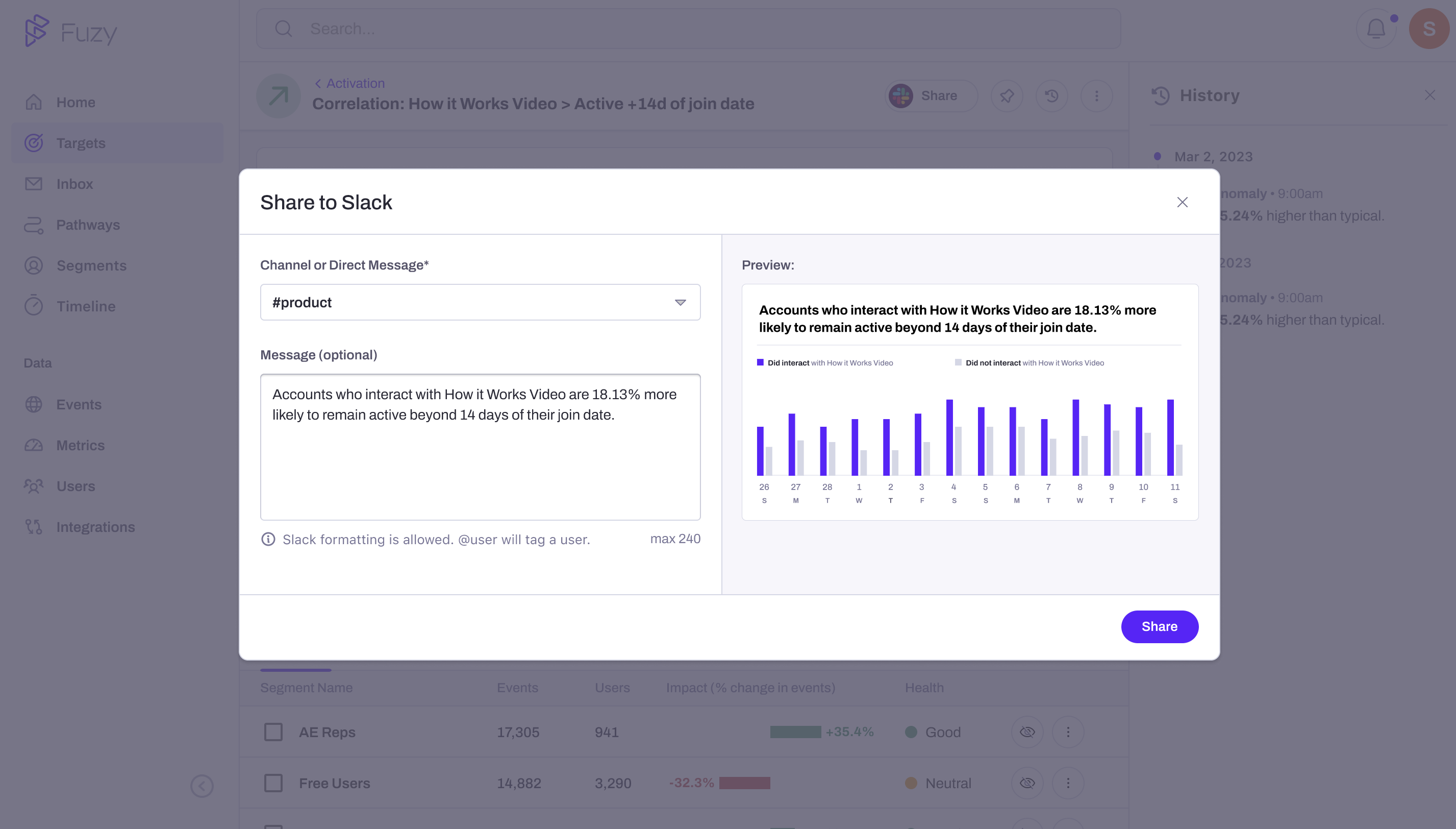1456x829 pixels.
Task: Open the three-dot menu beside history button
Action: [1096, 95]
